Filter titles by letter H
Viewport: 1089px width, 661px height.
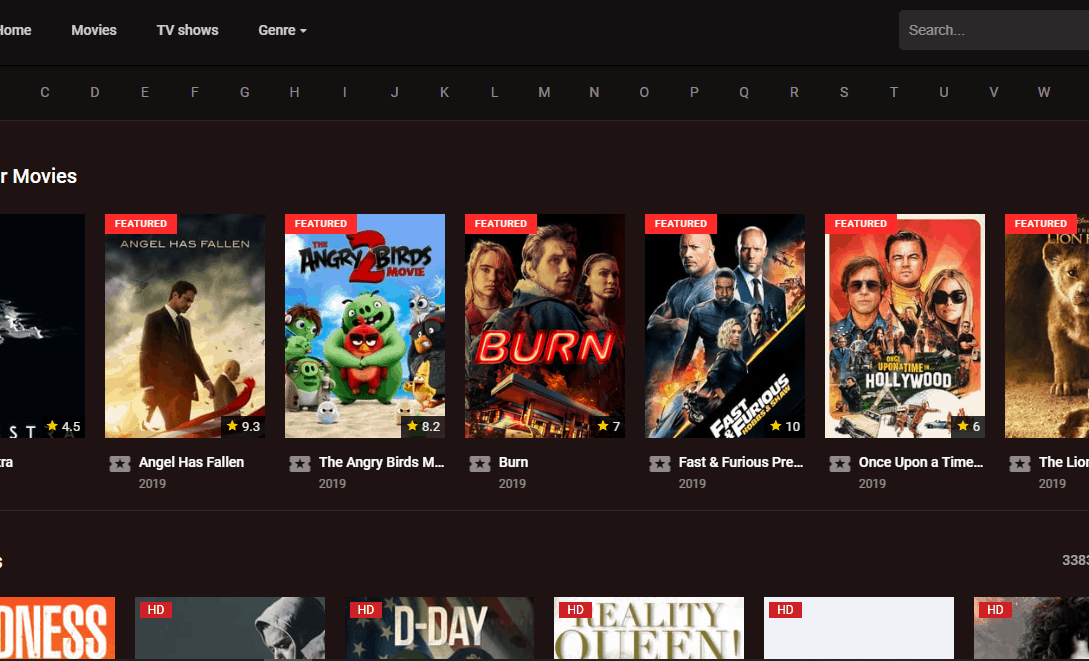pos(294,92)
